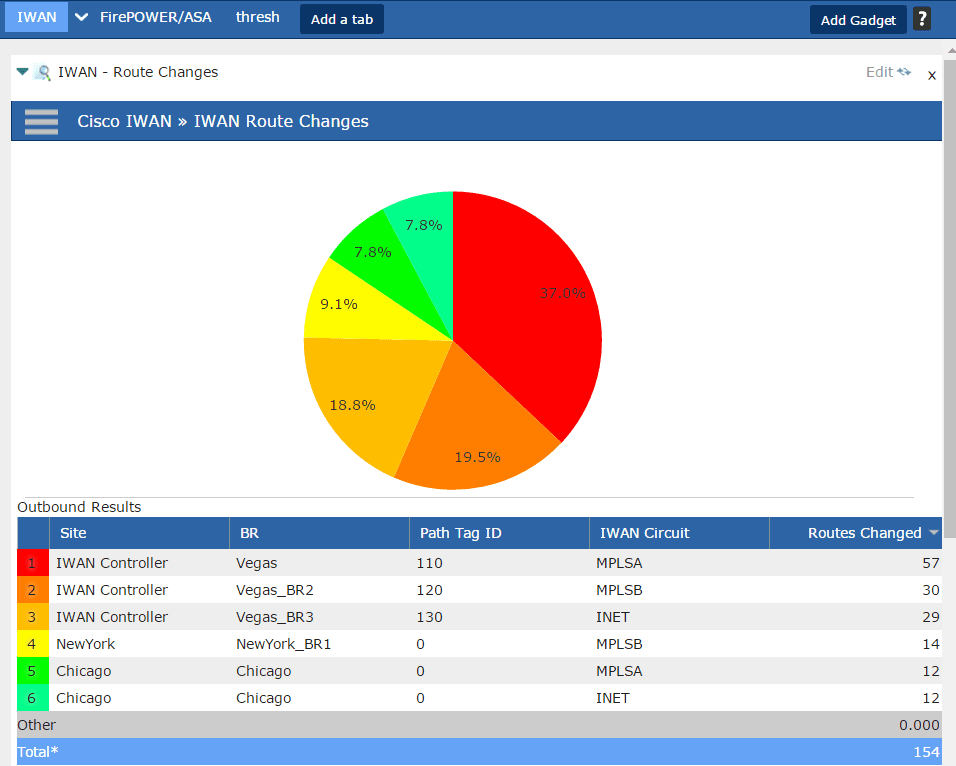
Task: Click MPLSA circuit in the Vegas row
Action: [x=619, y=563]
